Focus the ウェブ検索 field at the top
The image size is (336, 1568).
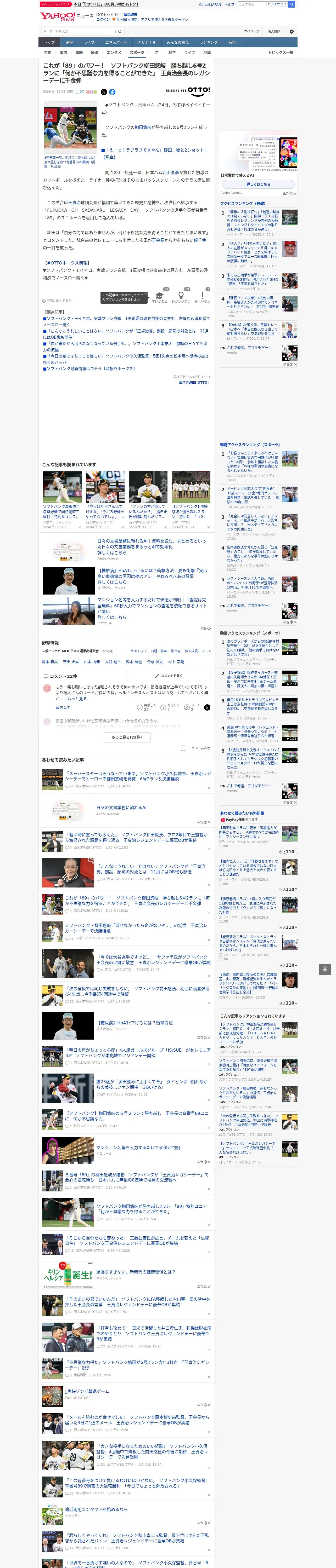(252, 4)
